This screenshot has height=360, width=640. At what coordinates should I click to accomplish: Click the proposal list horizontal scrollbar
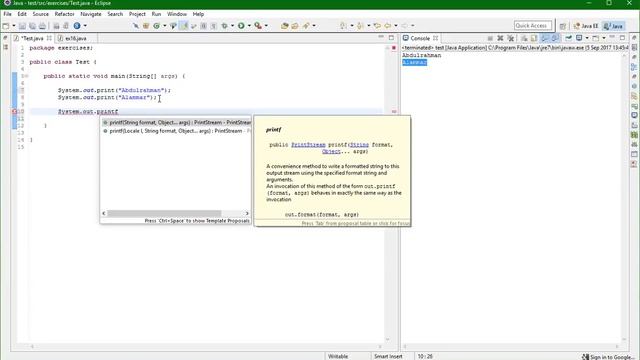164,213
